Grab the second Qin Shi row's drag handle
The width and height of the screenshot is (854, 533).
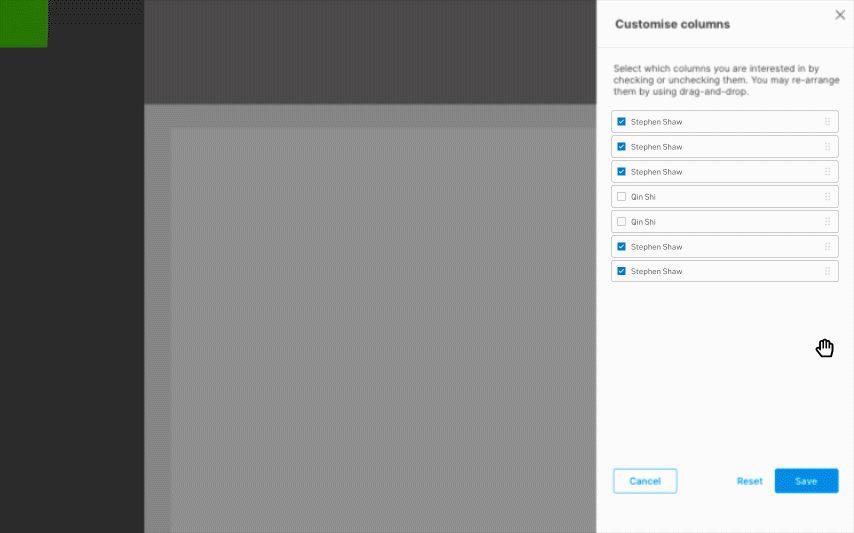tap(827, 222)
